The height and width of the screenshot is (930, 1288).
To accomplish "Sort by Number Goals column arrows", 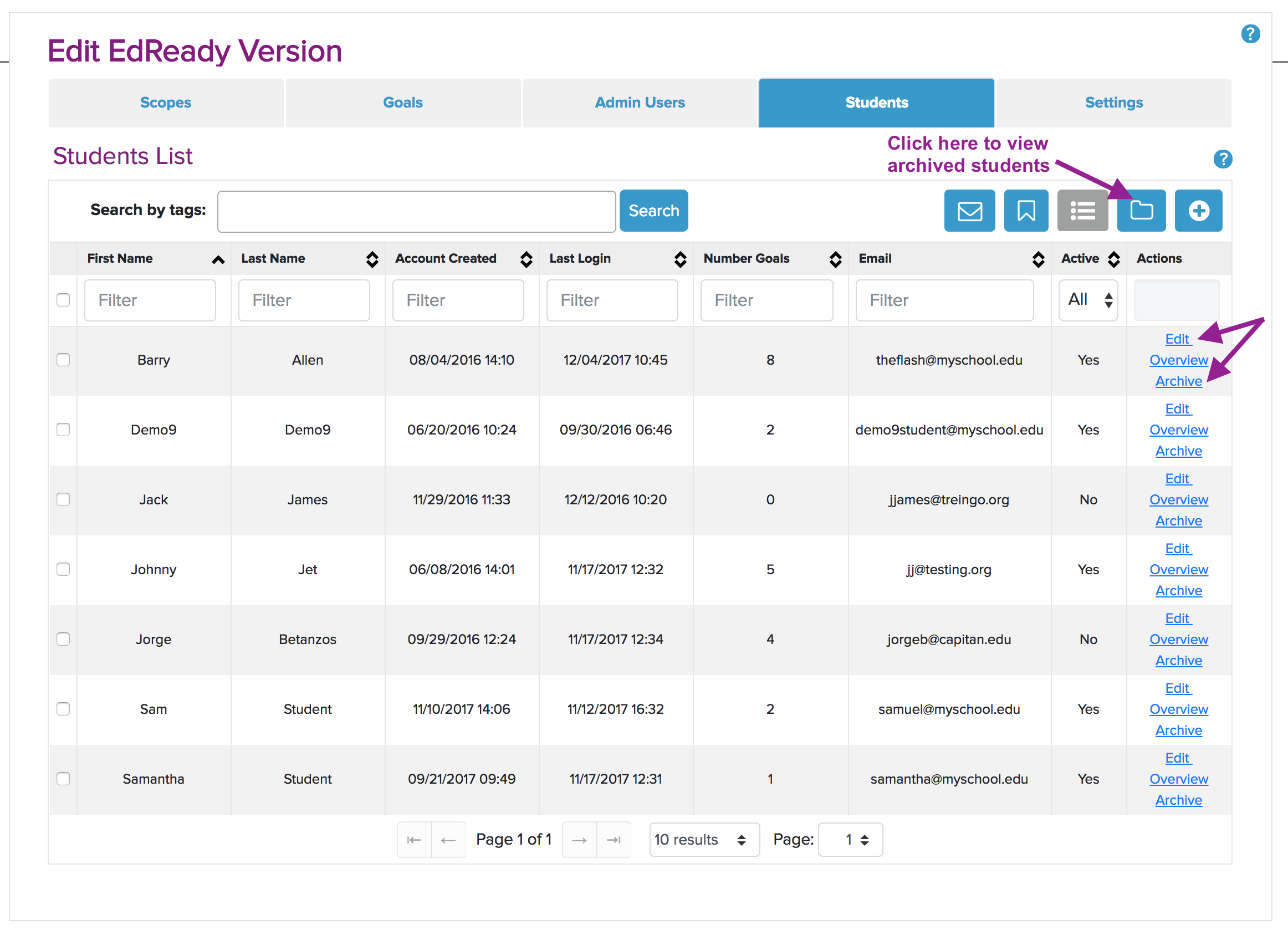I will [835, 259].
